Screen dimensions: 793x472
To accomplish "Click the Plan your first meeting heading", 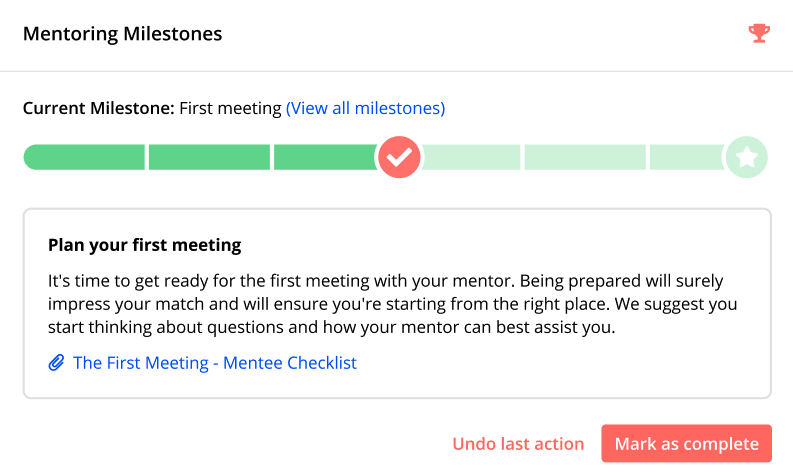I will click(x=145, y=245).
